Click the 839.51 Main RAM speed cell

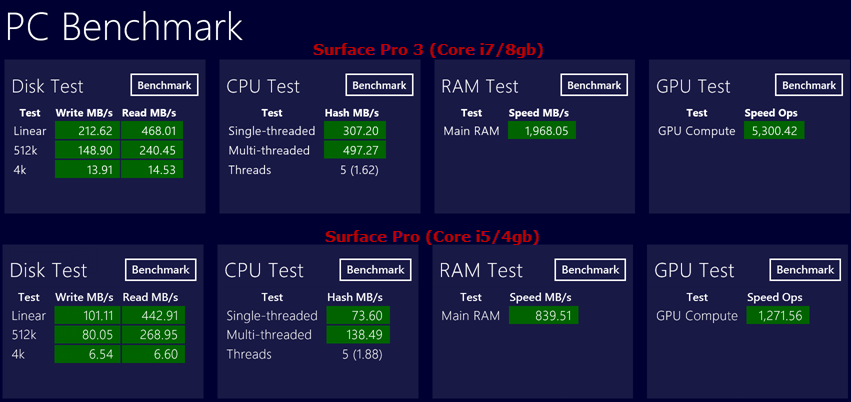(544, 316)
